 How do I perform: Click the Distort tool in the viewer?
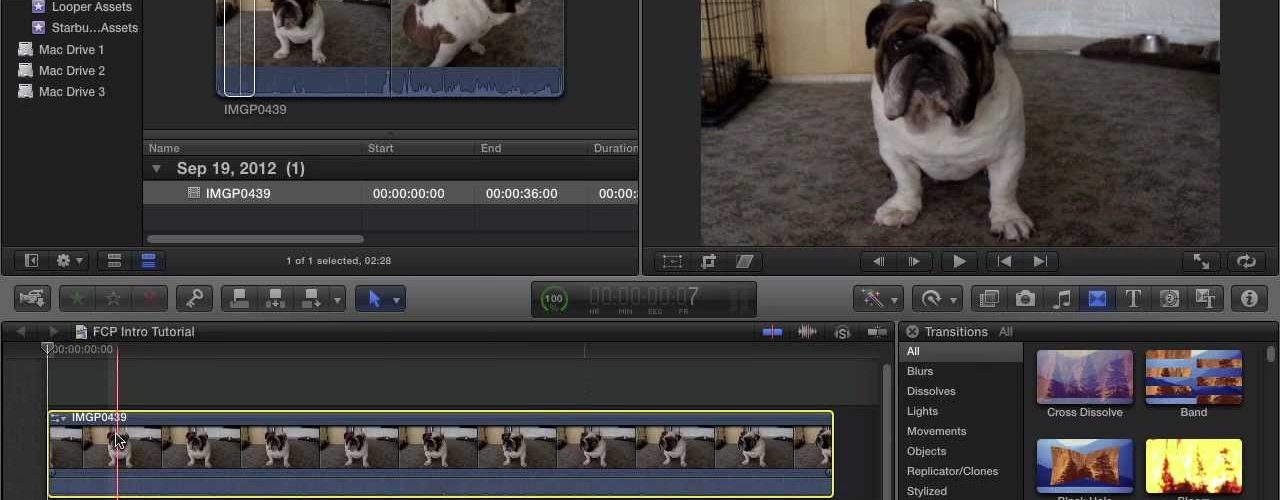coord(744,261)
